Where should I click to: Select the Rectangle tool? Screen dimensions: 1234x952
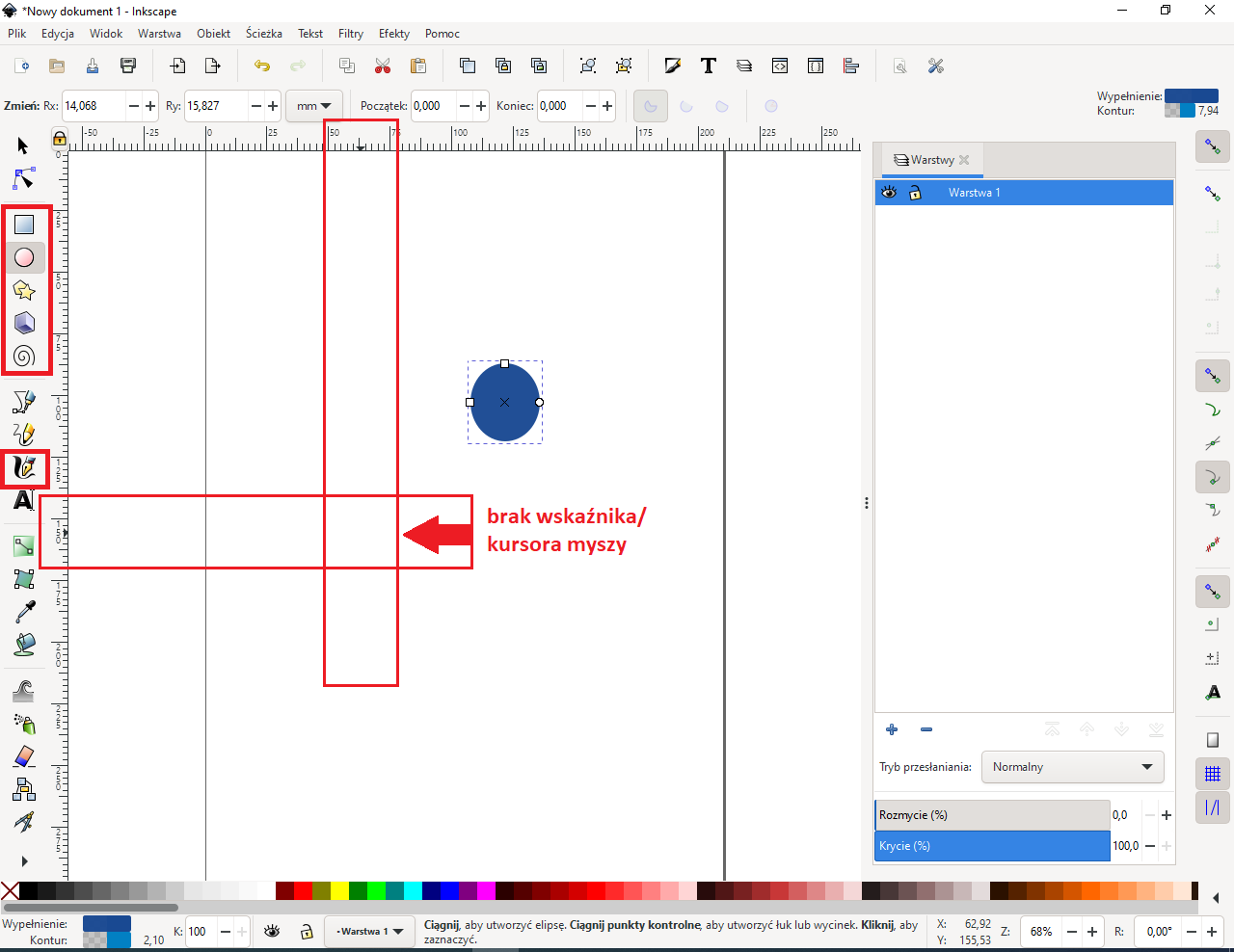(24, 225)
